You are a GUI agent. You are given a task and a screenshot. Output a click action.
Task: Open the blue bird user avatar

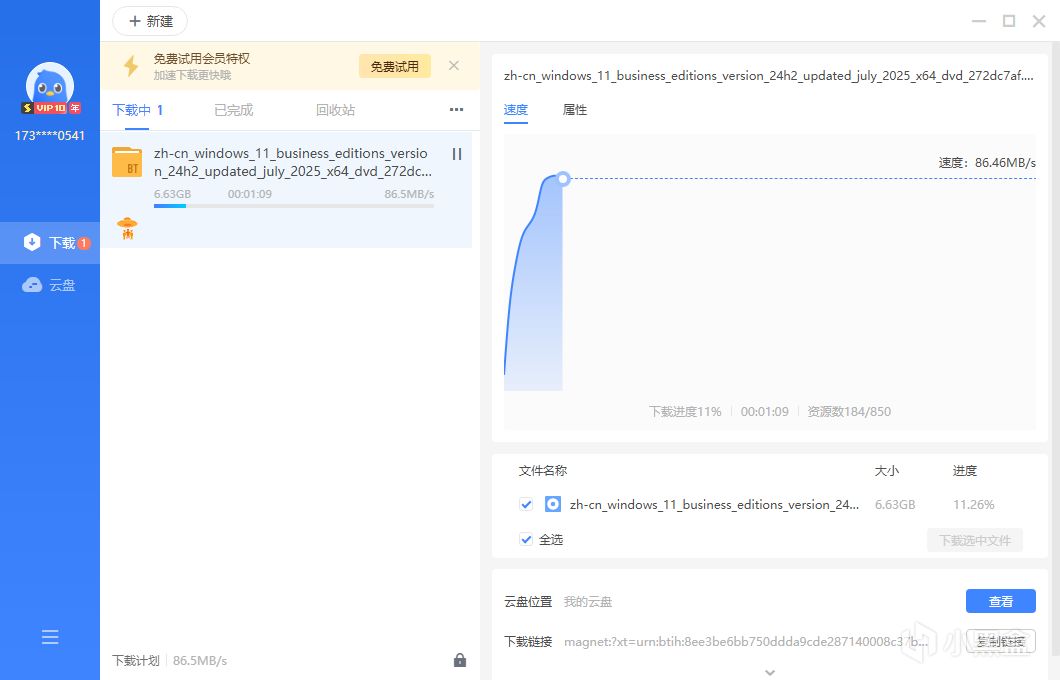tap(49, 85)
